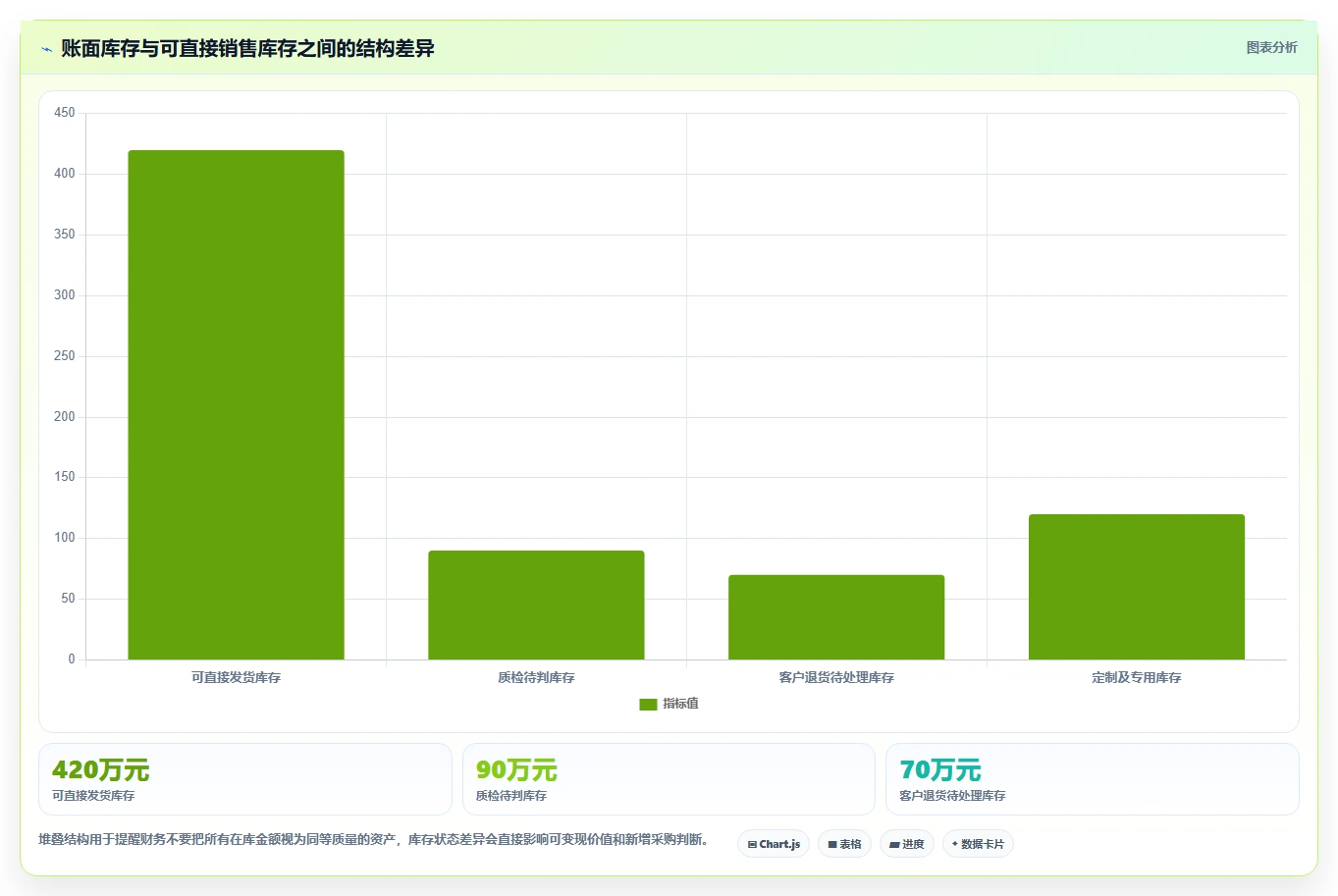This screenshot has height=896, width=1338.
Task: Click the 客户退货待处理库存 caption in data card
Action: (x=952, y=796)
